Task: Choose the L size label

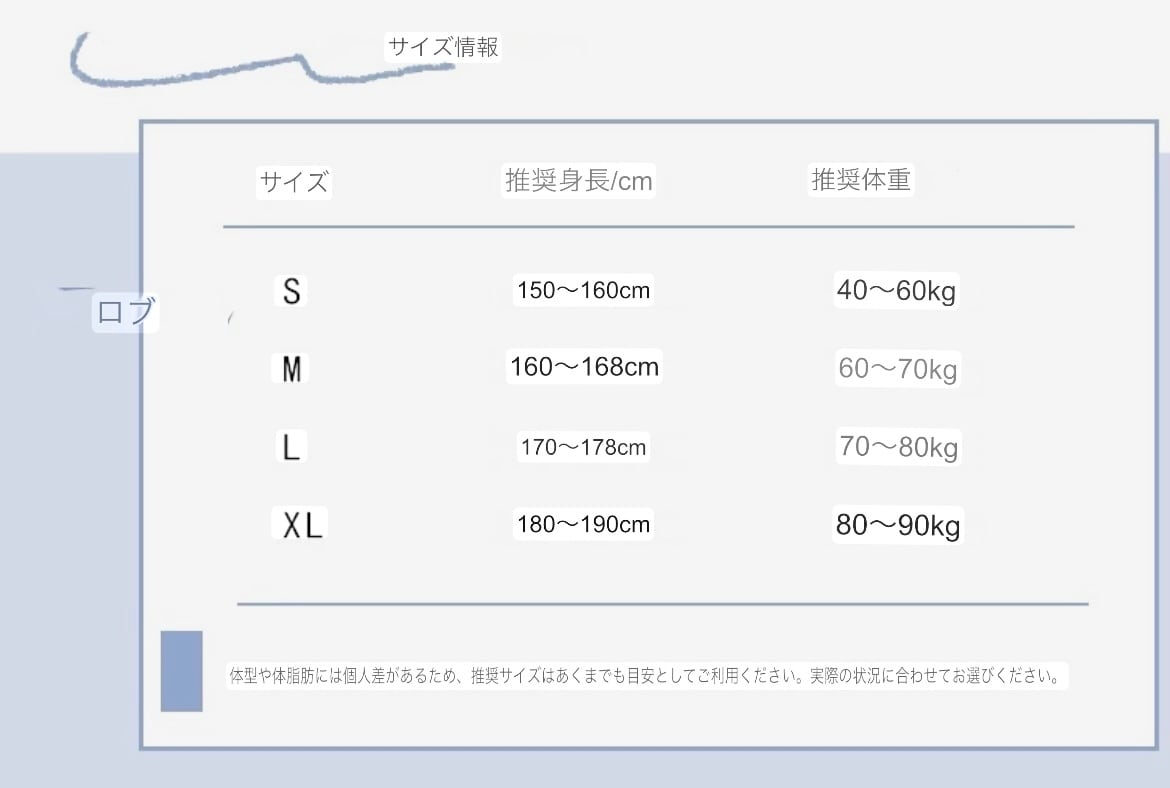Action: pyautogui.click(x=291, y=447)
